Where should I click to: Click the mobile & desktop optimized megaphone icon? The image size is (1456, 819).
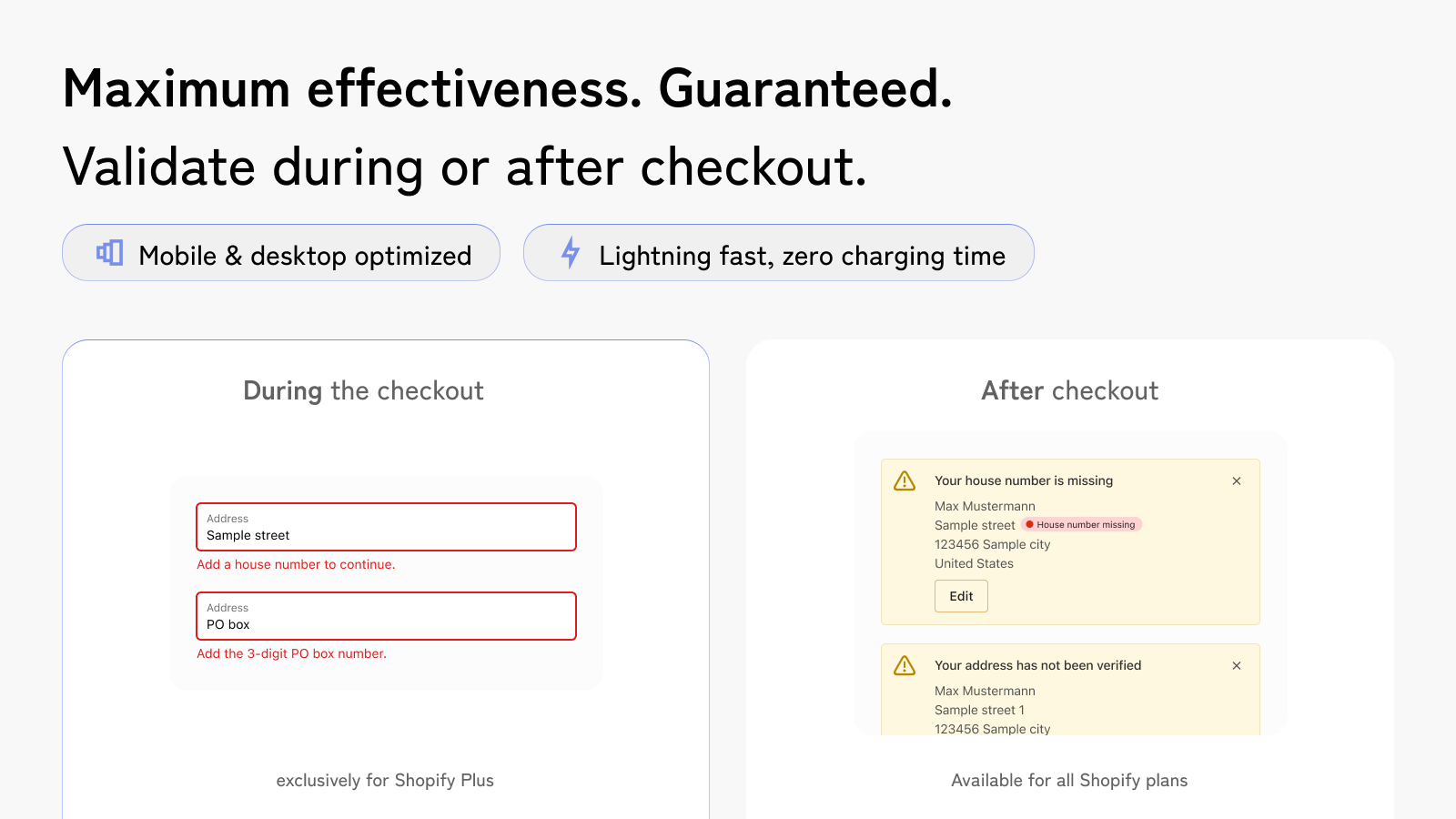(108, 253)
